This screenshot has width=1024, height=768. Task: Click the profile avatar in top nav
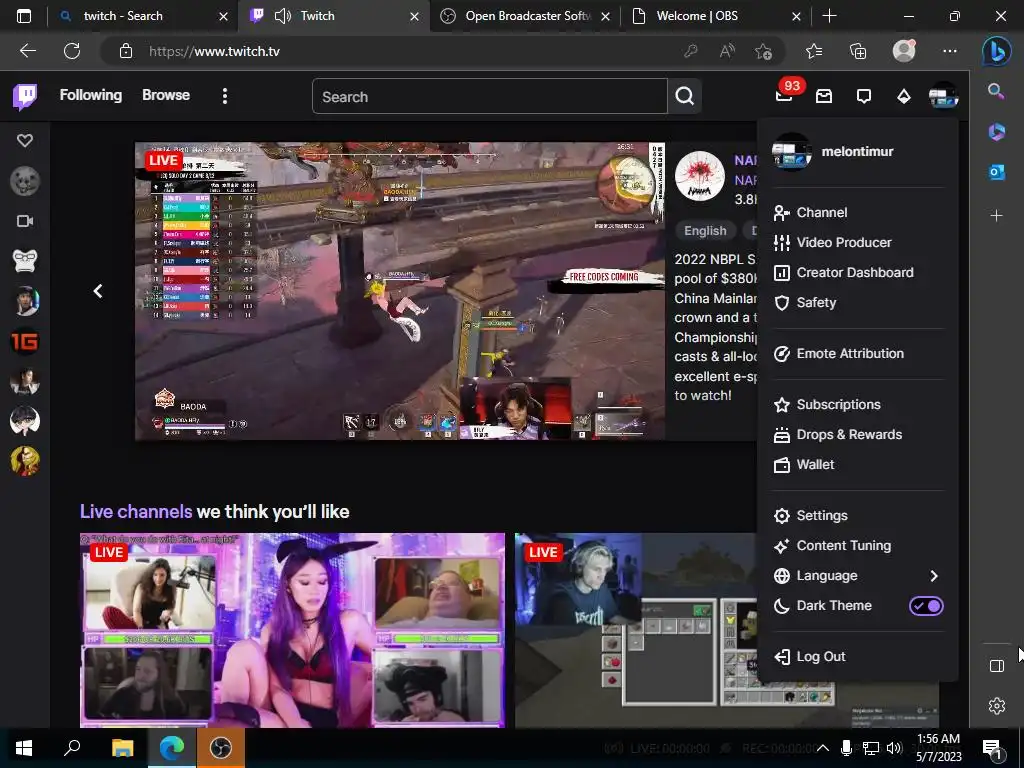[944, 96]
